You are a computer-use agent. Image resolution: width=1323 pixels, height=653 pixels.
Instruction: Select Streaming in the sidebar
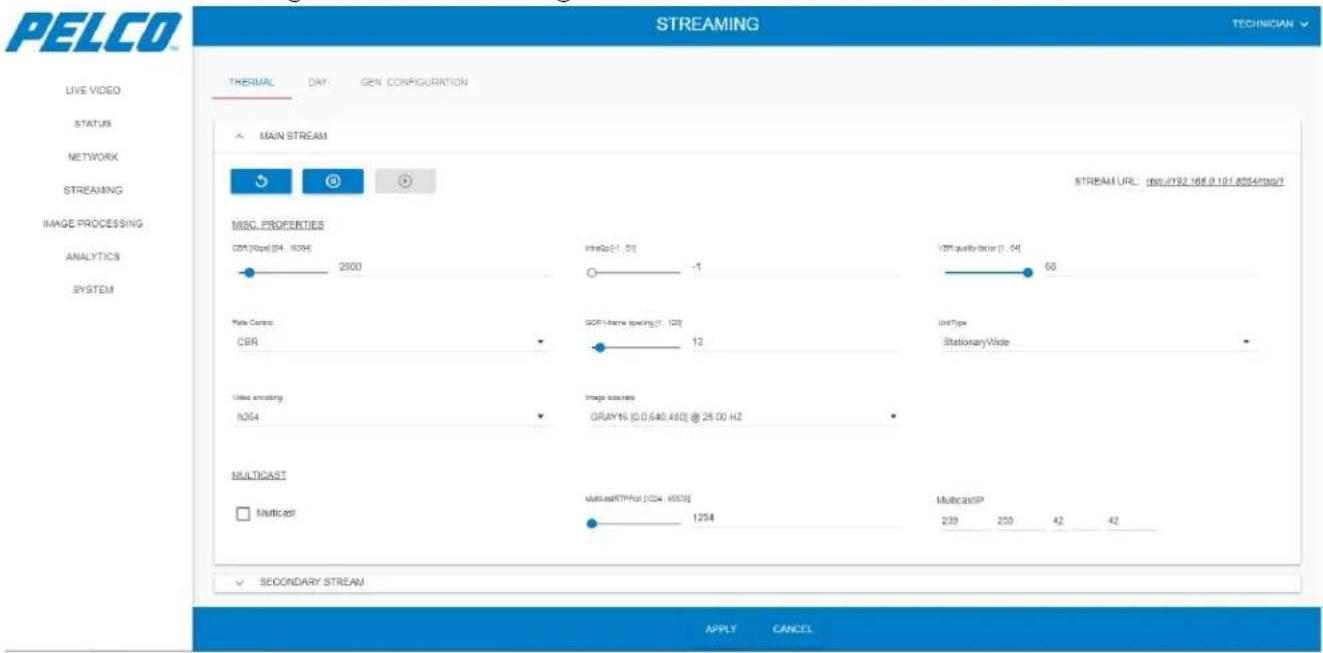pyautogui.click(x=93, y=190)
